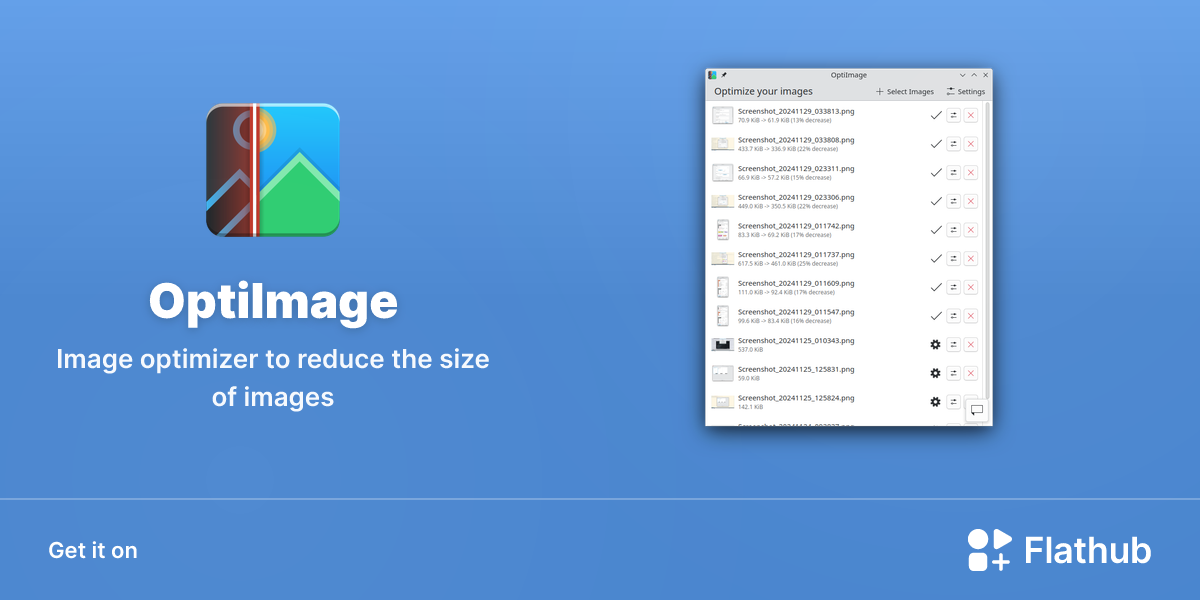The width and height of the screenshot is (1200, 600).
Task: Open options for Screenshot_20241129_011742.png
Action: (953, 230)
